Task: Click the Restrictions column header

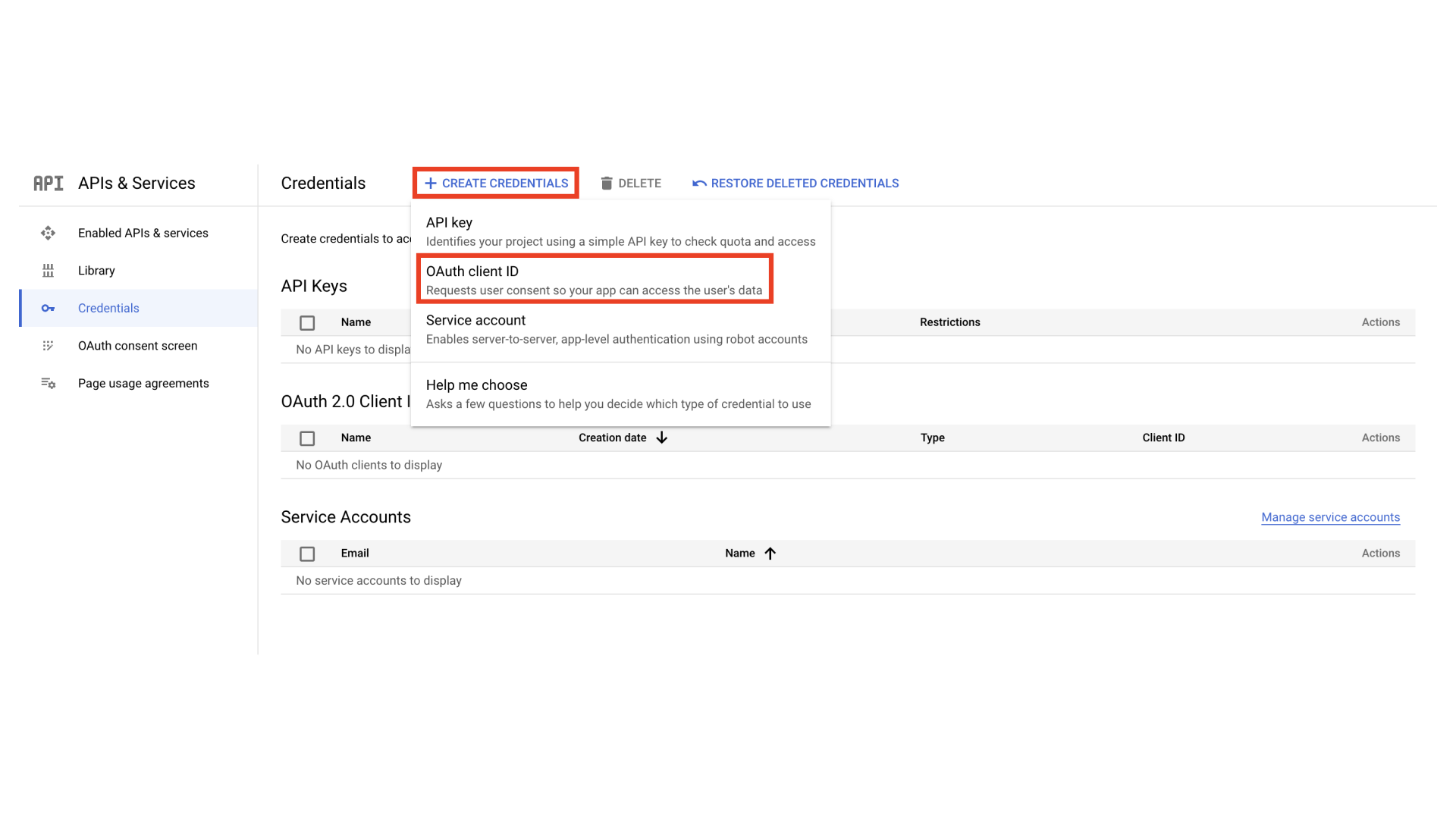Action: tap(949, 322)
